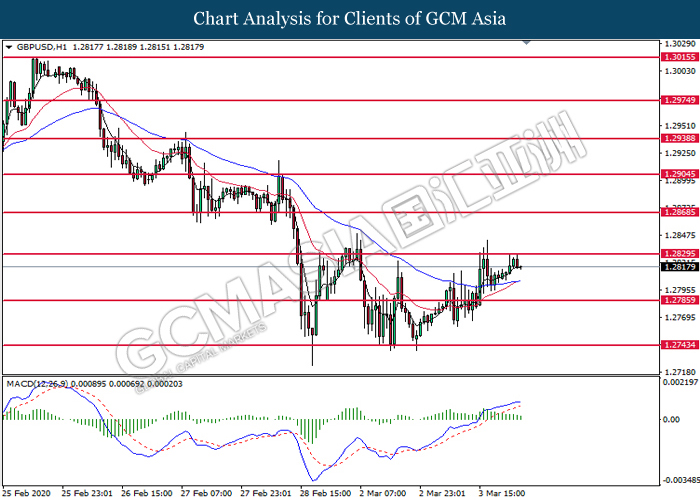This screenshot has height=500, width=700.
Task: Click the MACD 0.002197 scale value
Action: (681, 382)
